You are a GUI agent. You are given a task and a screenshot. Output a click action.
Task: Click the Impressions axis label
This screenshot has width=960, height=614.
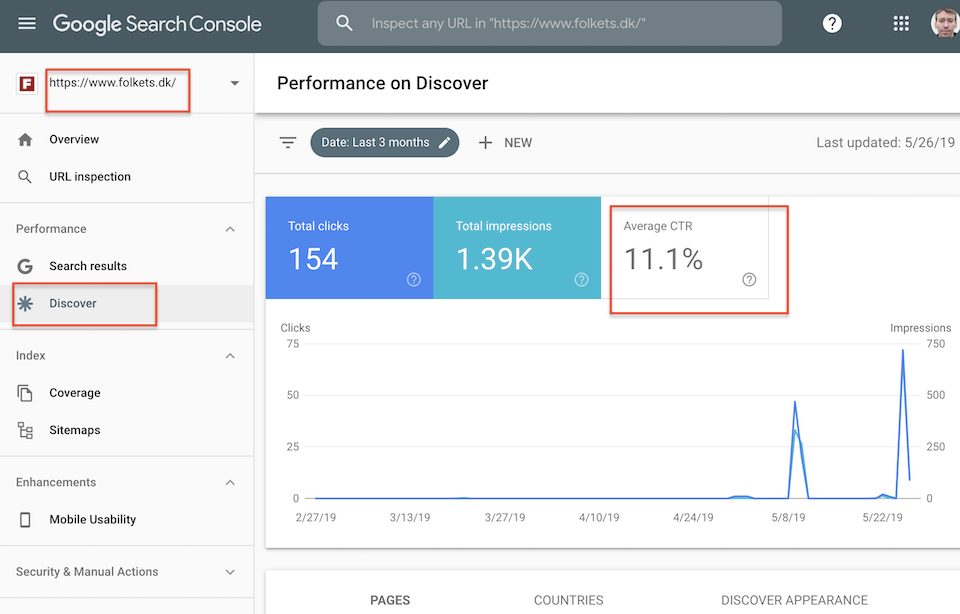point(921,328)
